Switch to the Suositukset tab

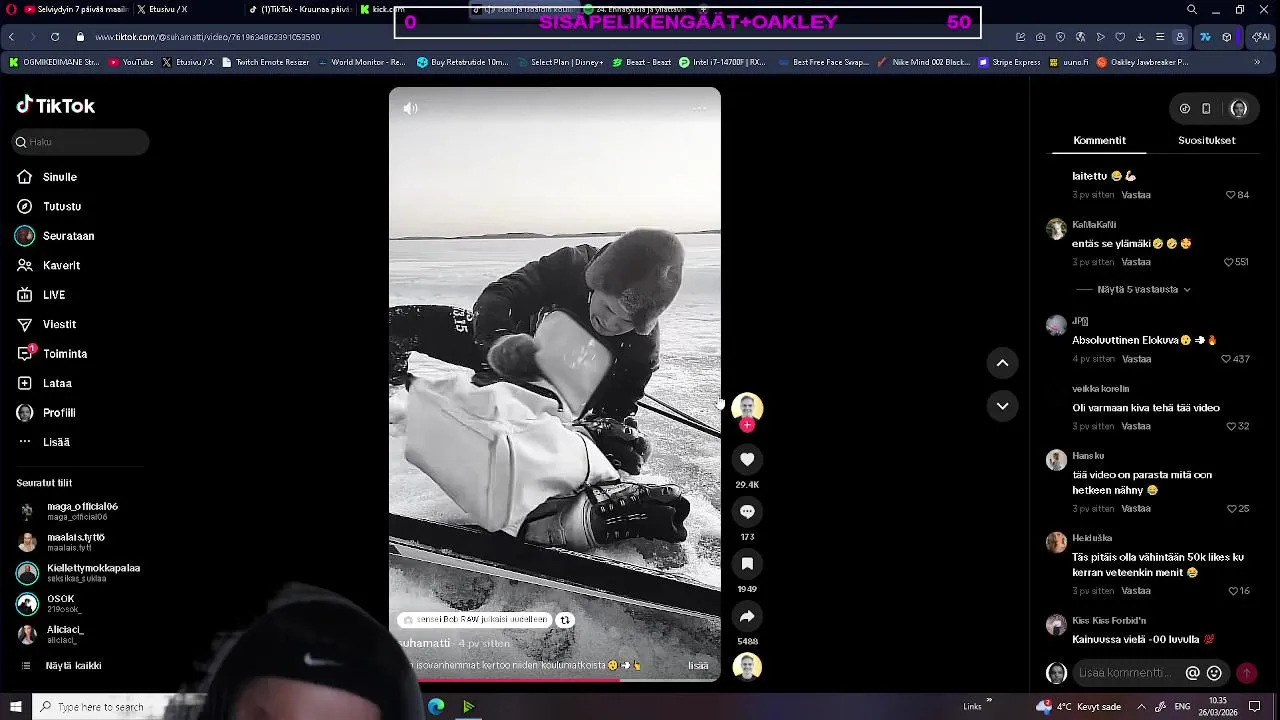click(1206, 141)
